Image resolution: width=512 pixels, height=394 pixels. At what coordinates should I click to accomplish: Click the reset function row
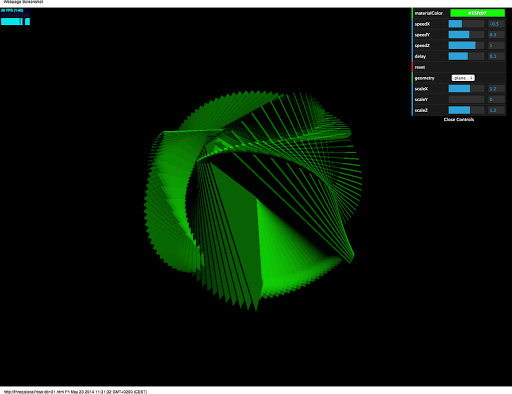(x=459, y=67)
